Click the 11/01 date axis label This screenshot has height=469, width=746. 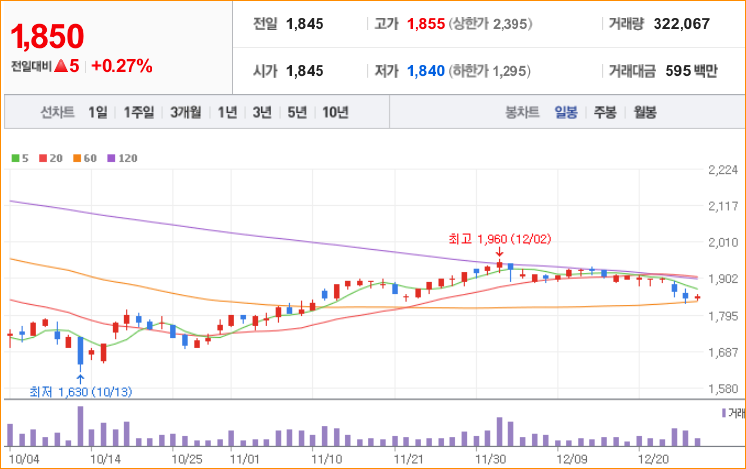click(245, 459)
